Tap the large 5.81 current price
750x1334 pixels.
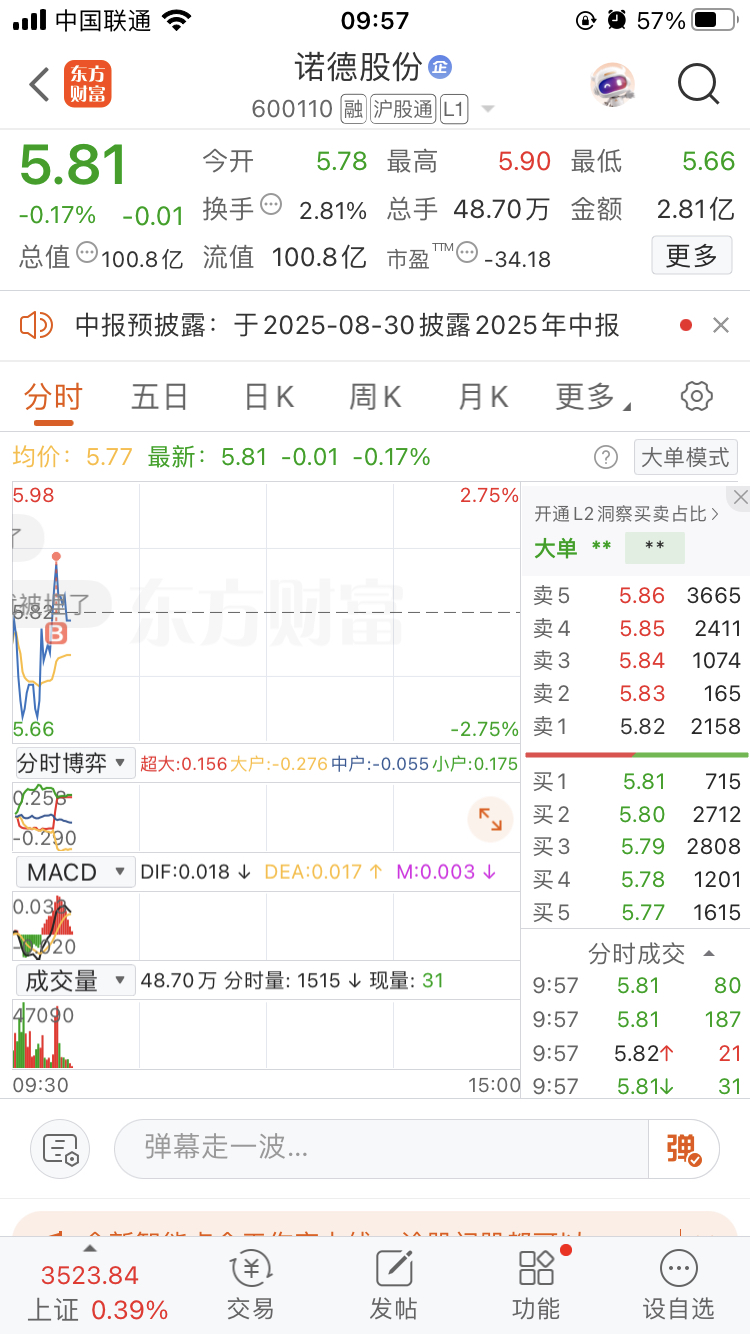click(x=74, y=165)
